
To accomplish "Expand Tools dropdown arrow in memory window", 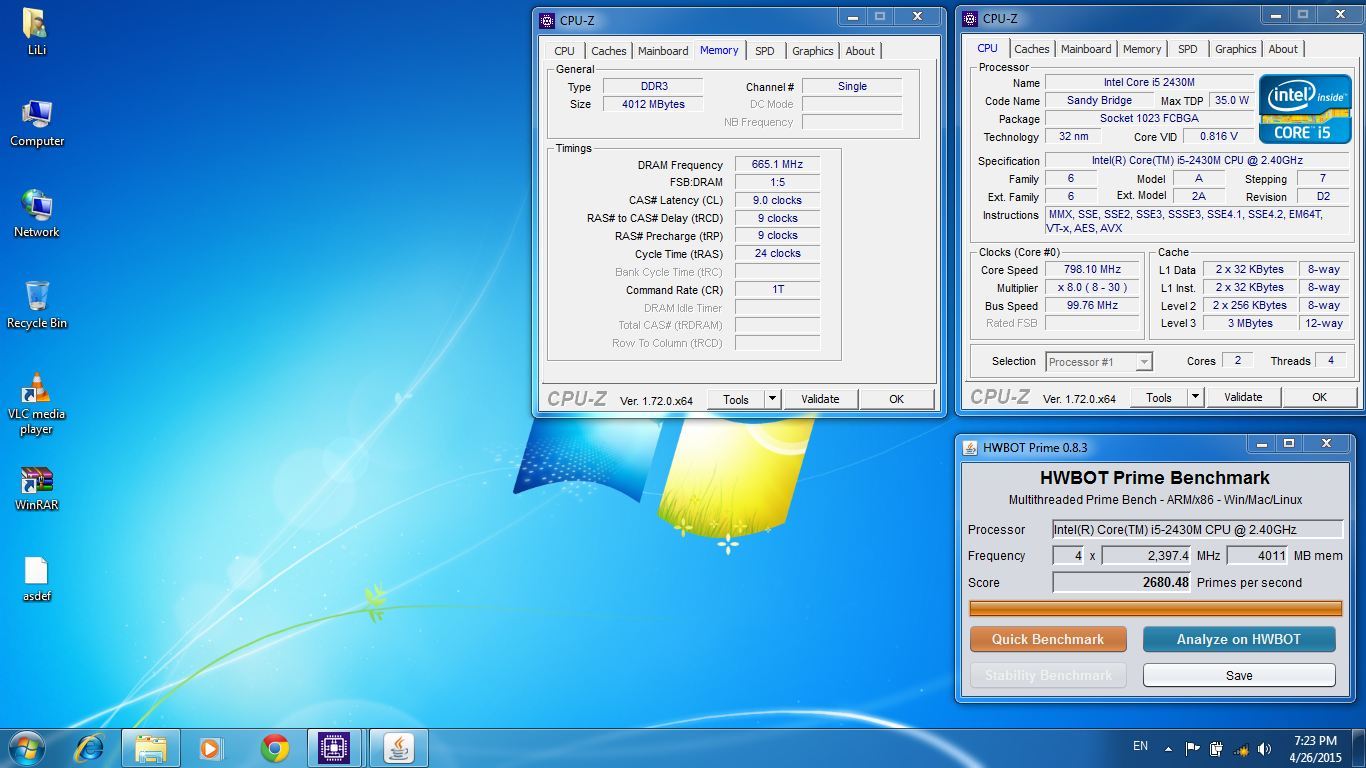I will (772, 399).
